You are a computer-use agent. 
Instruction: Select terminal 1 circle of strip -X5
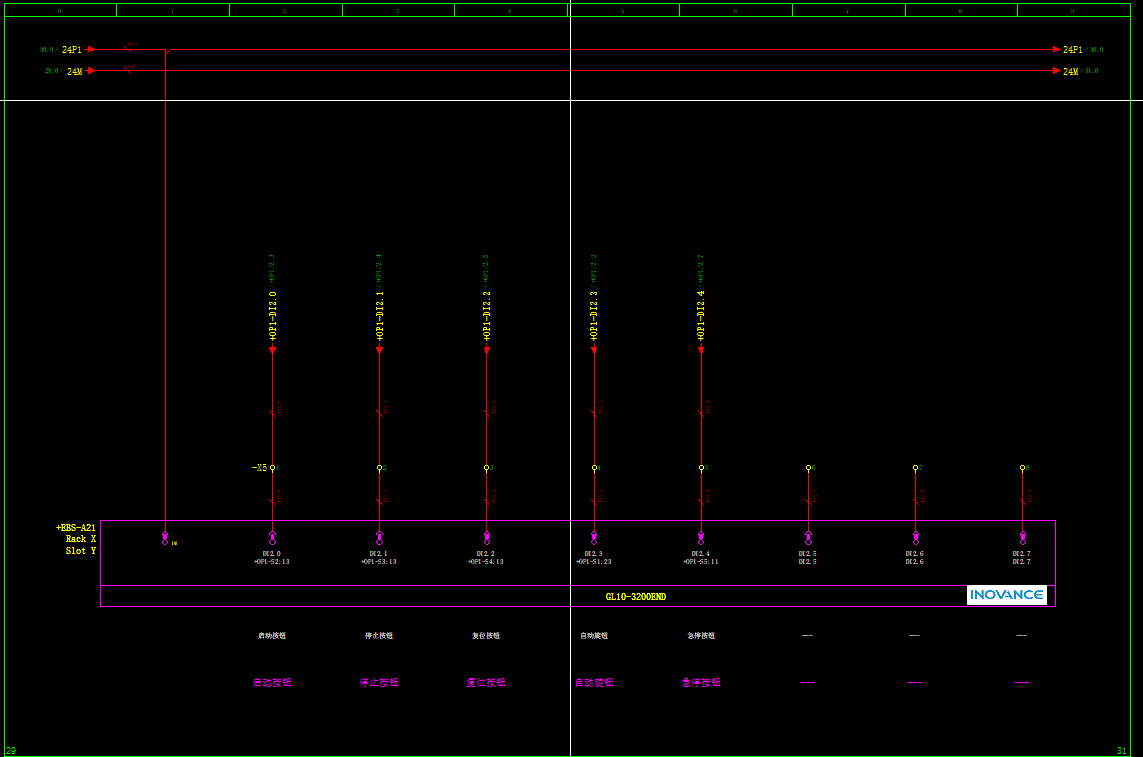click(272, 467)
